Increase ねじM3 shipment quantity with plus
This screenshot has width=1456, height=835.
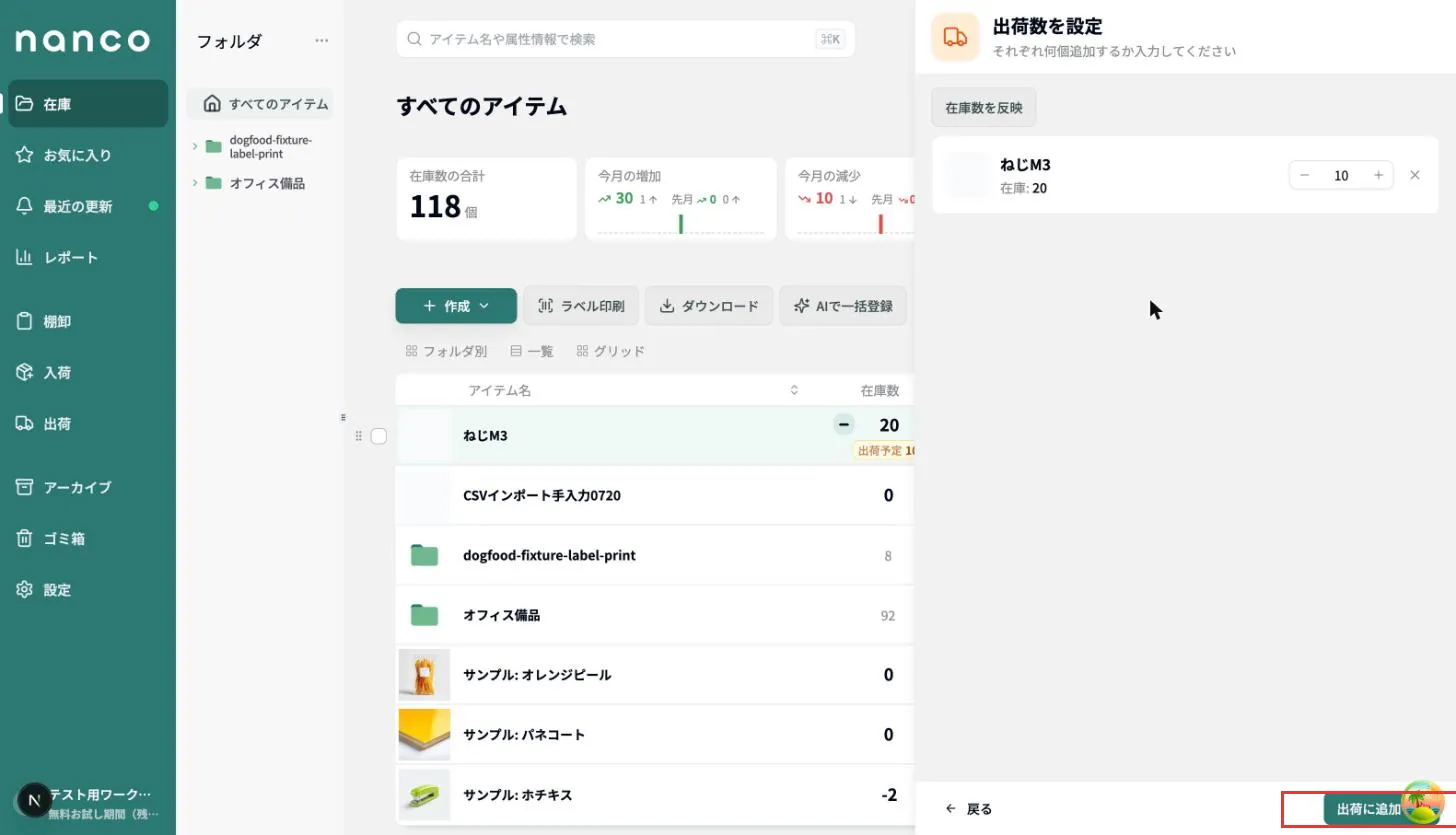(x=1378, y=175)
